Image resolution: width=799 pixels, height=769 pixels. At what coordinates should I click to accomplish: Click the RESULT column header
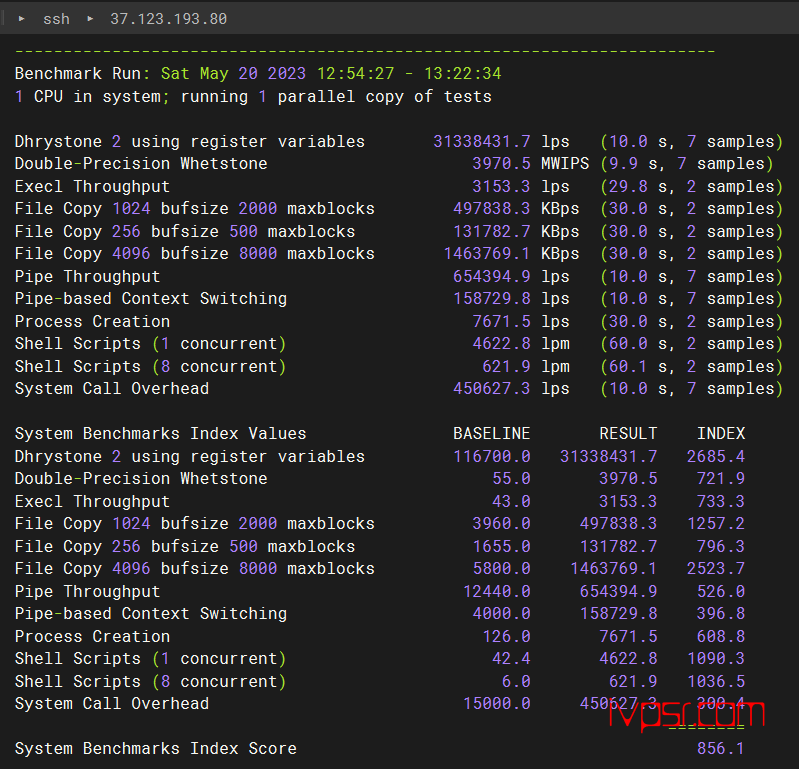(628, 433)
